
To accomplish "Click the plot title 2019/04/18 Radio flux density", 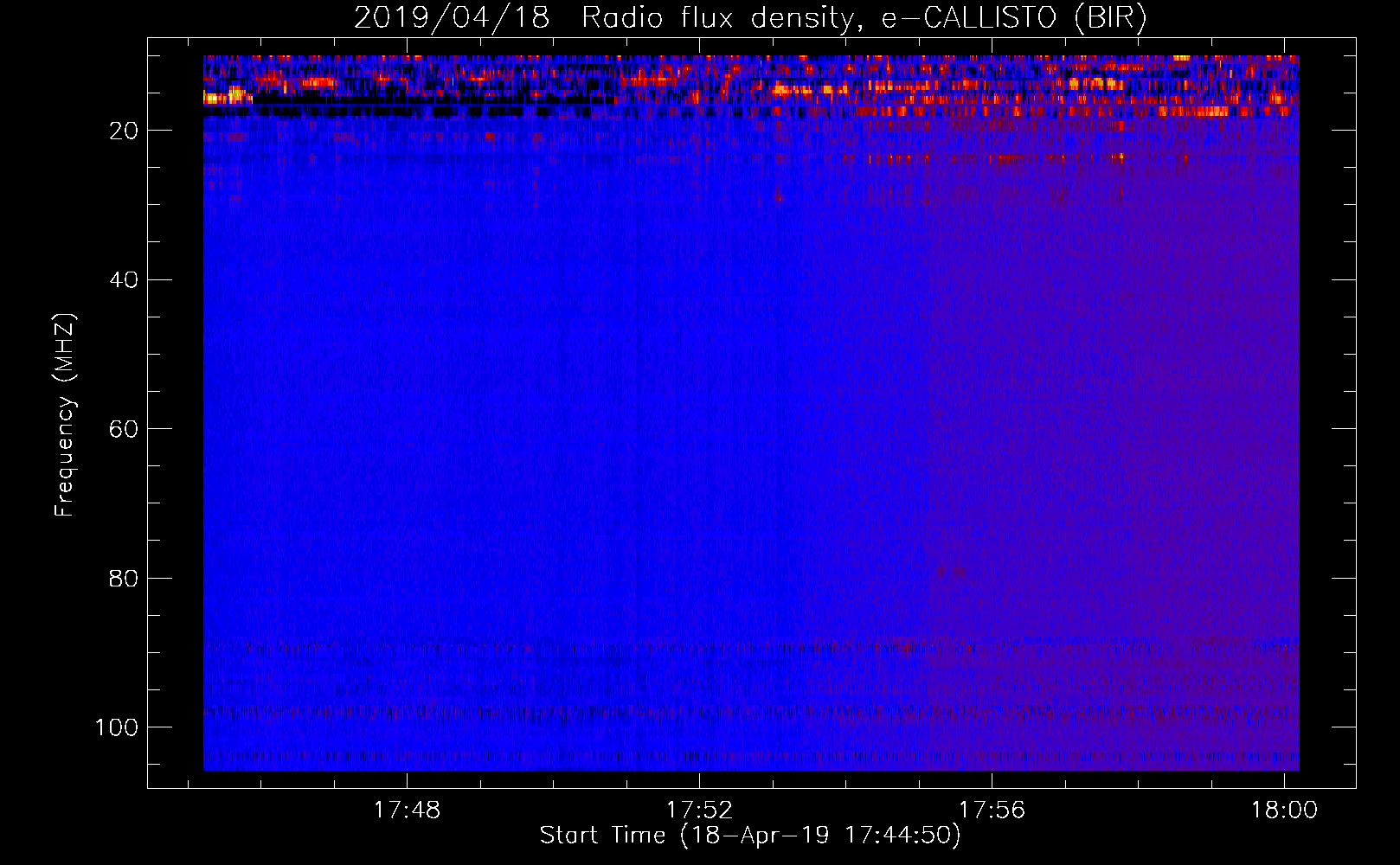I will pos(750,18).
